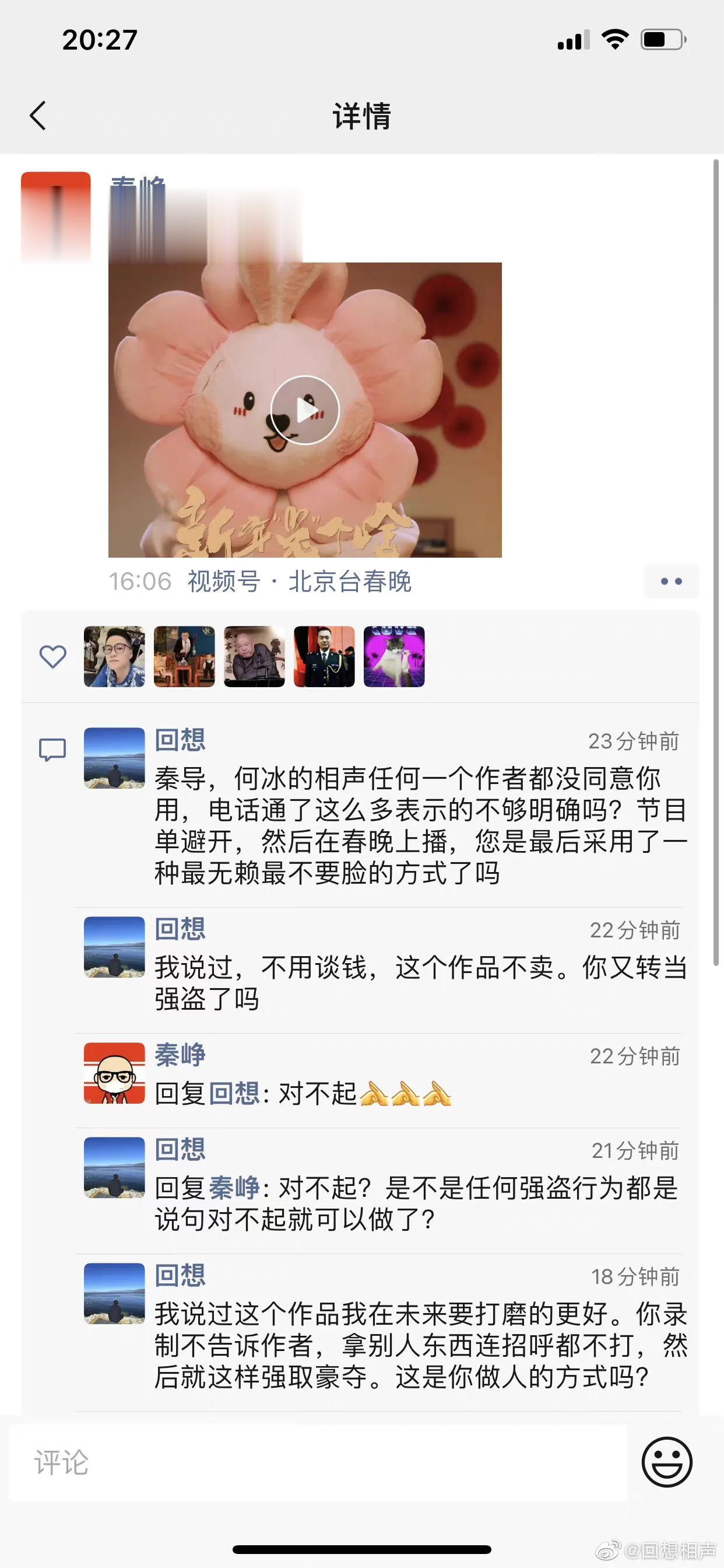The image size is (724, 1568).
Task: Grab the vertical scrollbar on right edge
Action: (716, 562)
